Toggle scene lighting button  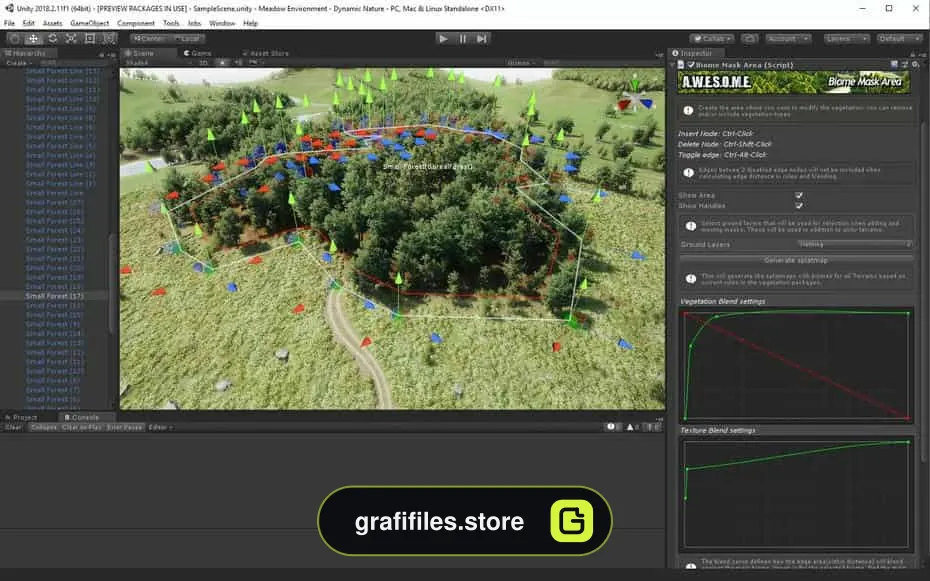(x=223, y=62)
